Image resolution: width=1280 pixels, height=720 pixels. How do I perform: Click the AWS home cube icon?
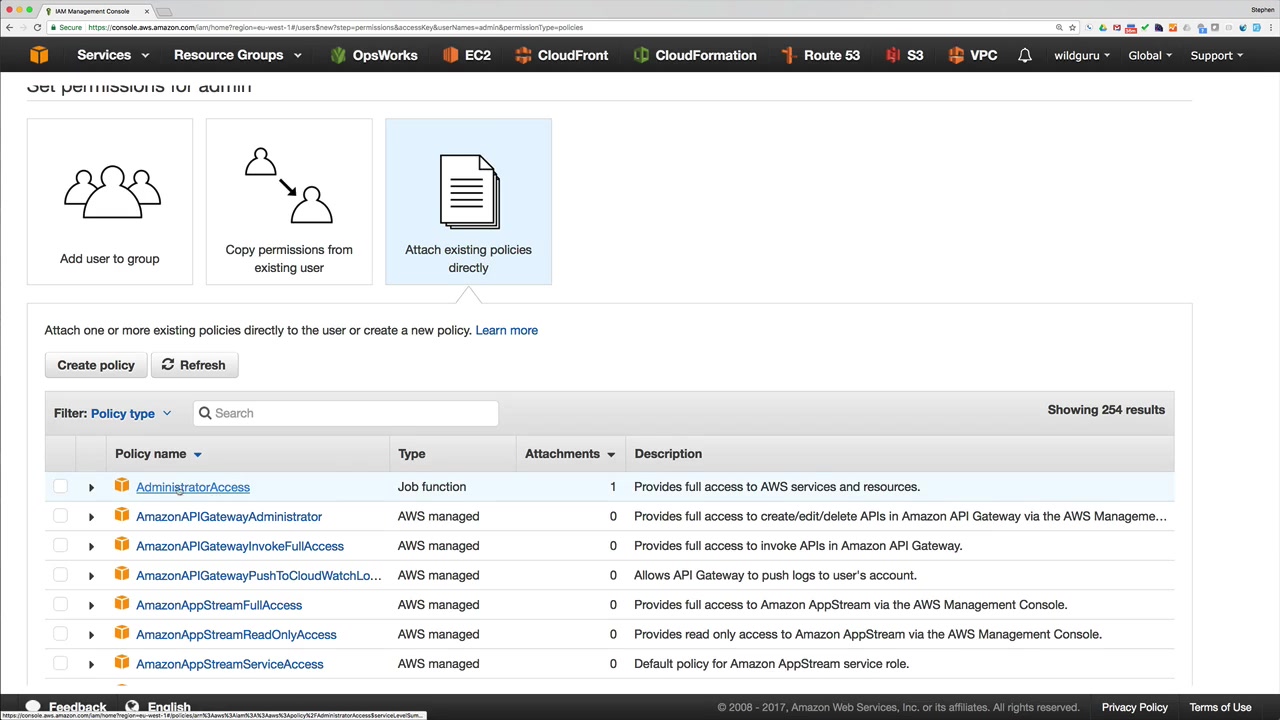click(x=39, y=55)
